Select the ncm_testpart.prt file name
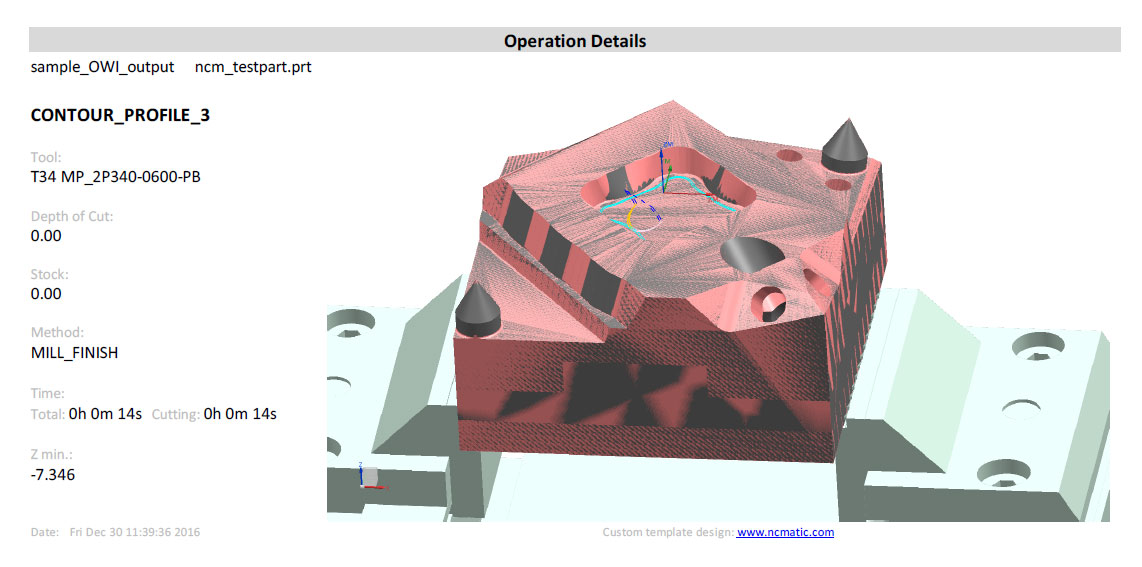The height and width of the screenshot is (567, 1142). tap(253, 67)
